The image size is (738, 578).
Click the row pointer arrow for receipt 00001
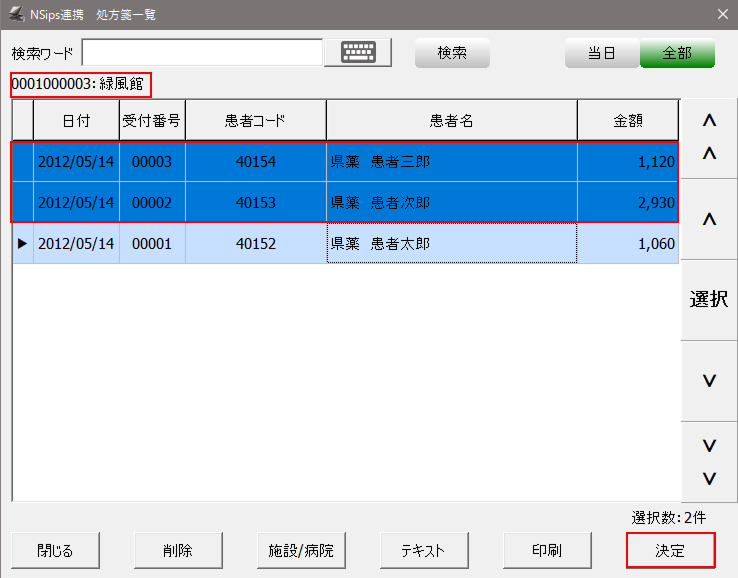pos(22,243)
